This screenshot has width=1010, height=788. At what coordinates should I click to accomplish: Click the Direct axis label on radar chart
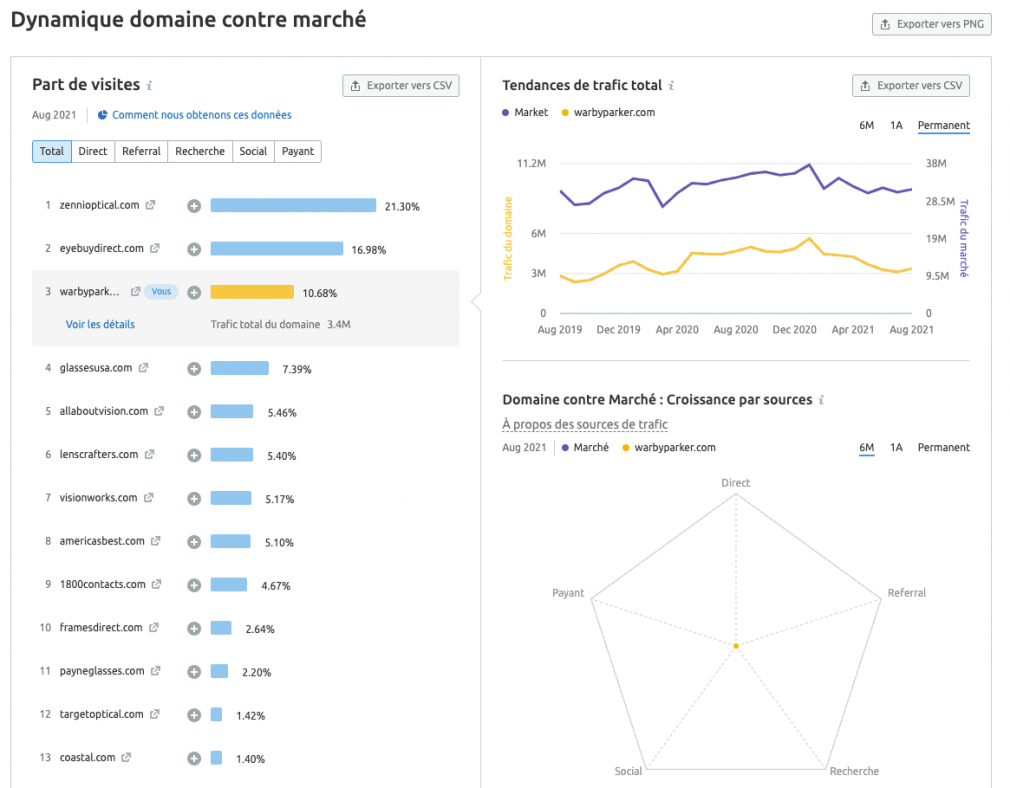736,483
